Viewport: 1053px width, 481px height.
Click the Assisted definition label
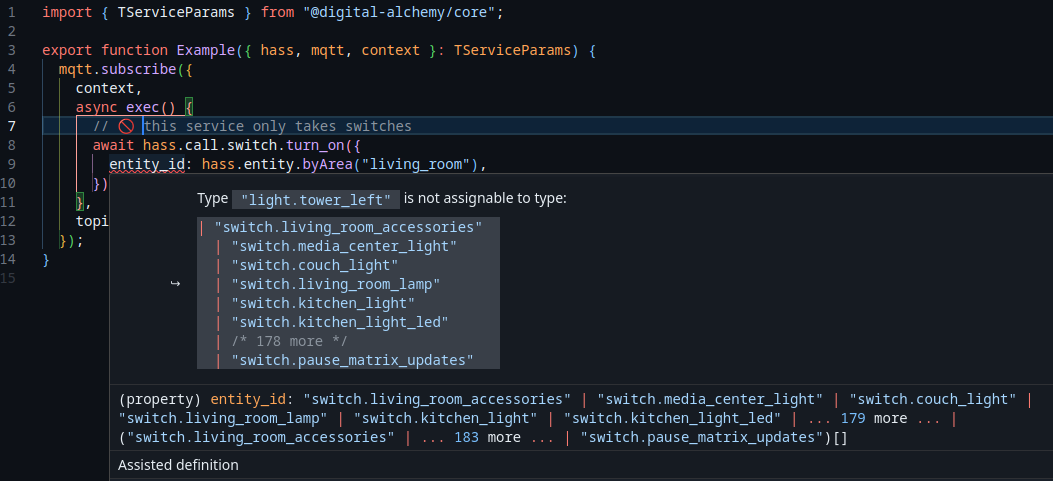pos(178,465)
